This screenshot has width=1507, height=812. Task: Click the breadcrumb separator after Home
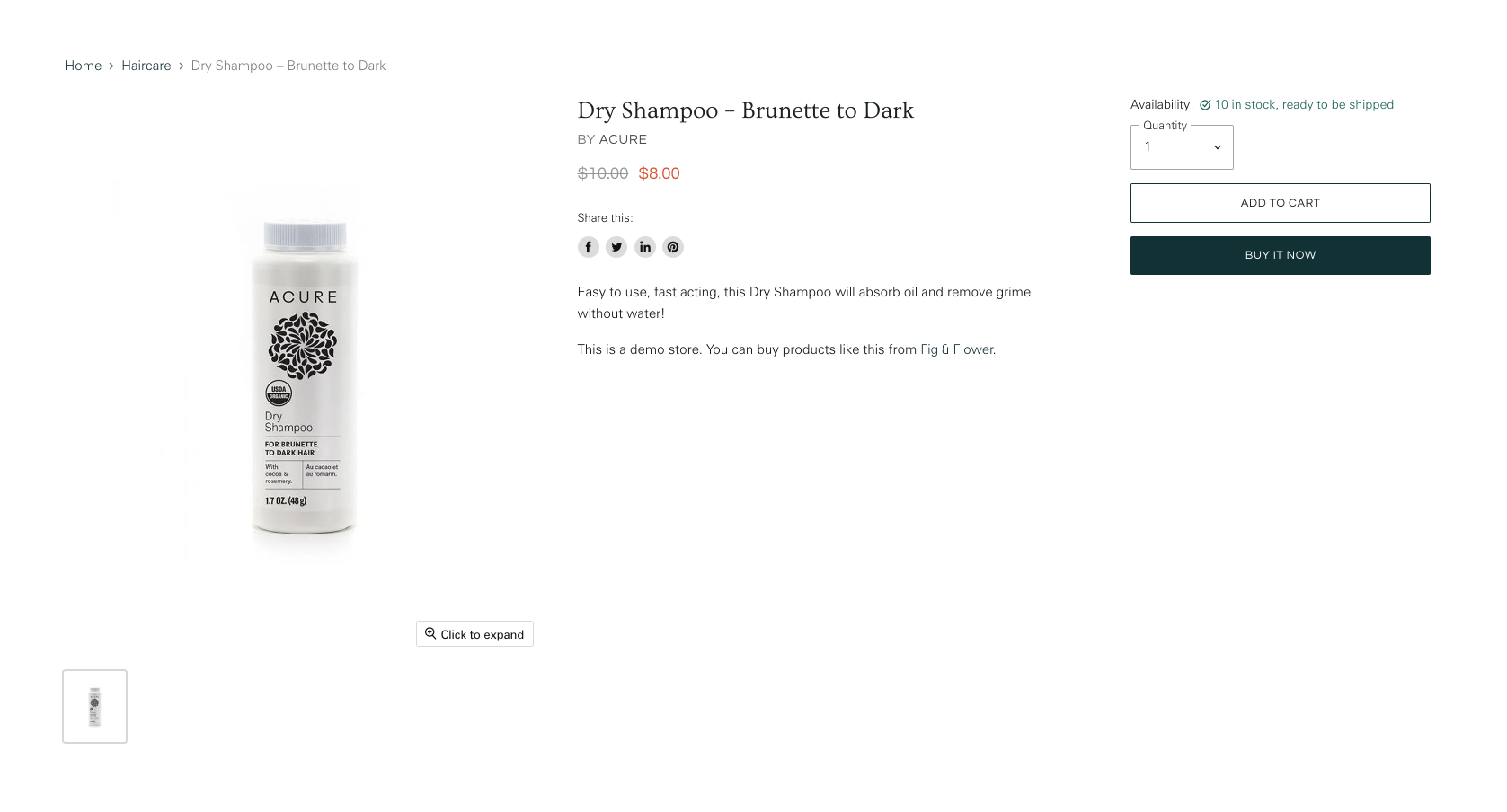(x=111, y=66)
